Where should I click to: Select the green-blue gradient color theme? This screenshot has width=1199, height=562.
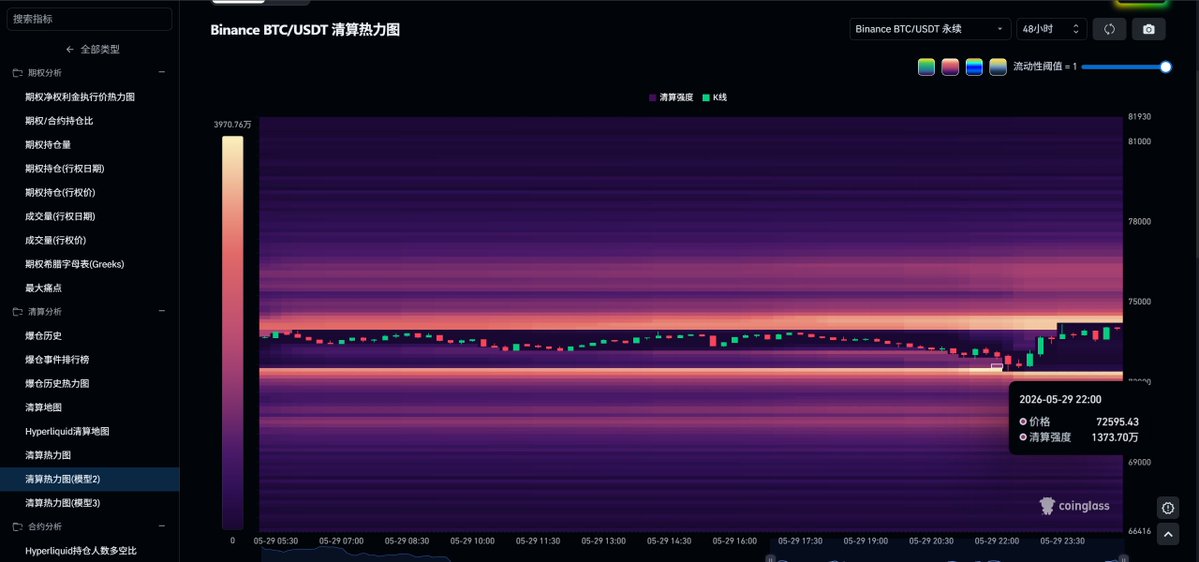(926, 67)
